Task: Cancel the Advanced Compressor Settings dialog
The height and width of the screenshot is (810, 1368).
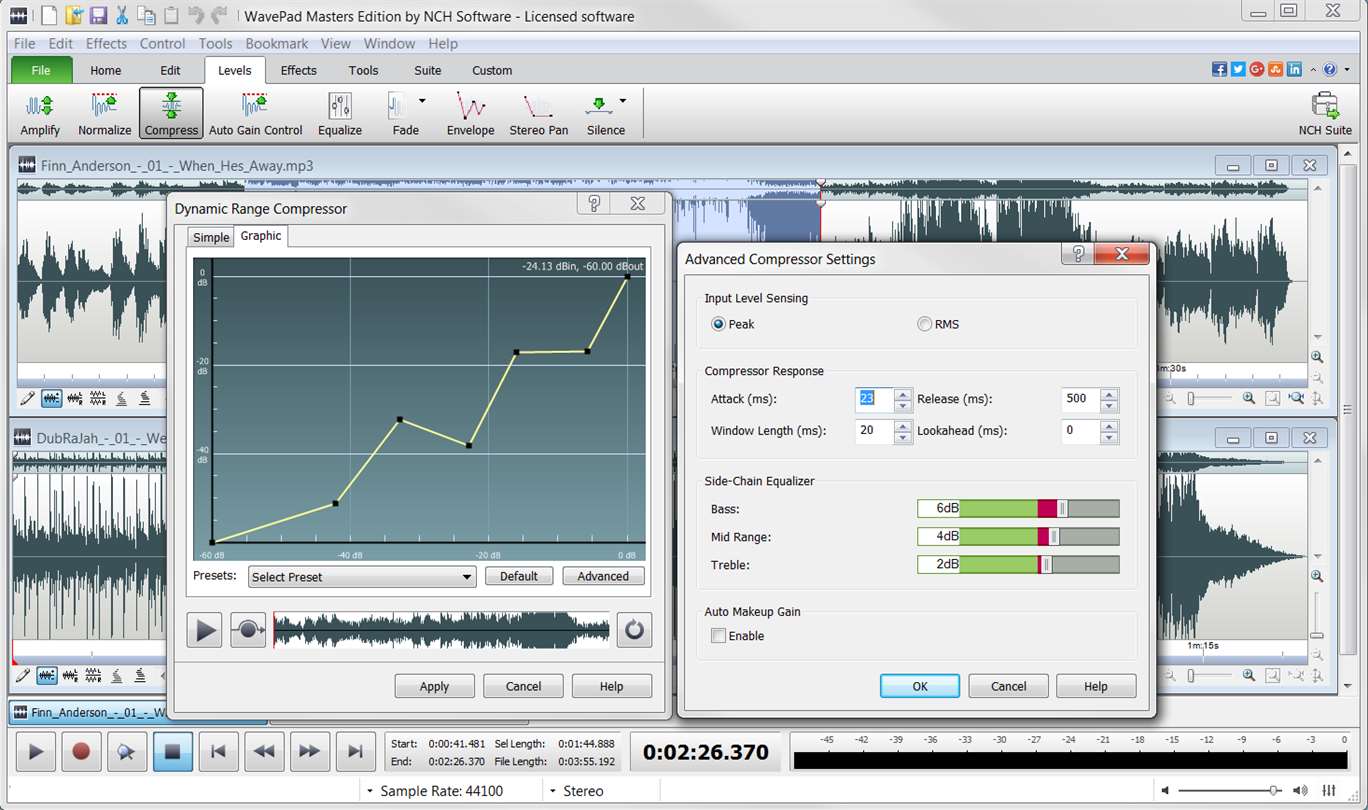Action: [1008, 686]
